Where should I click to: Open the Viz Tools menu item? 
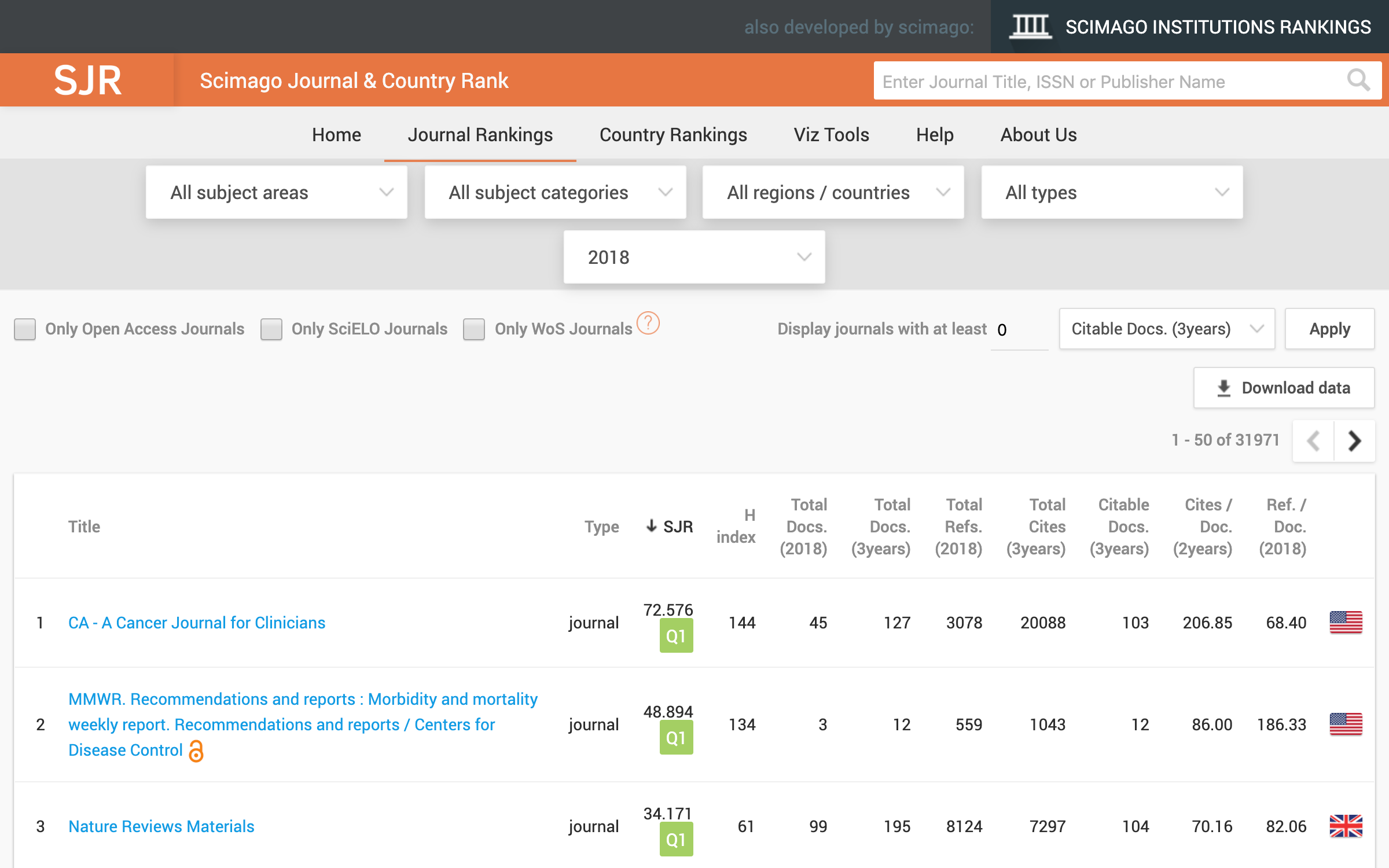(831, 135)
